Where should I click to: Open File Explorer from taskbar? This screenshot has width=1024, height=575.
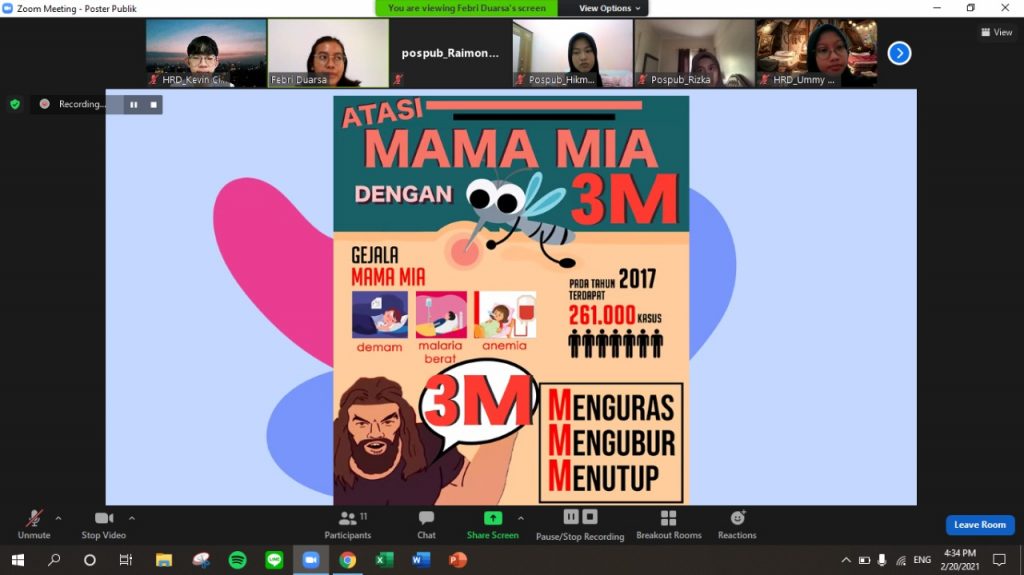click(x=163, y=560)
